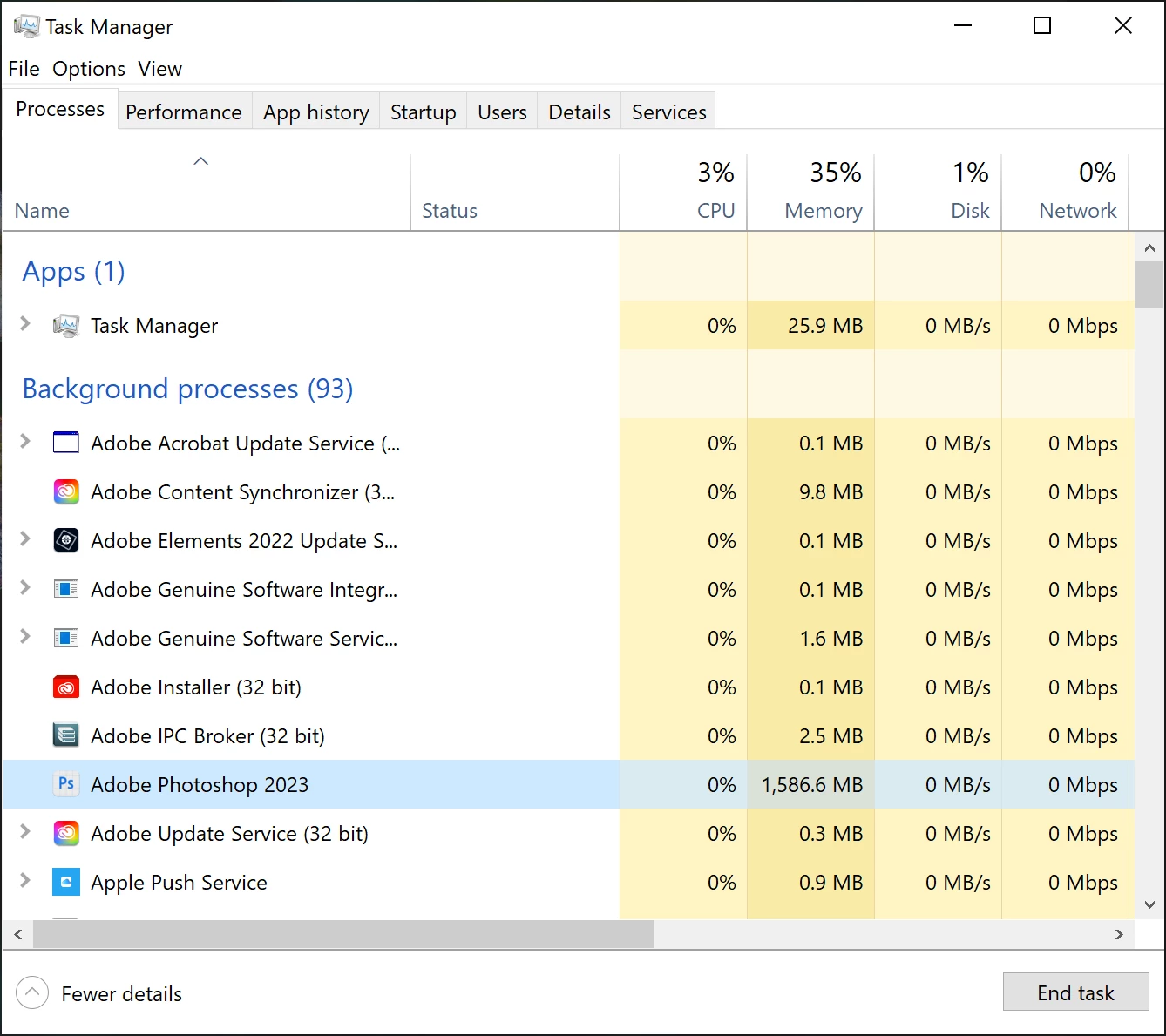
Task: Click the vertical scrollbar thumb
Action: click(1149, 285)
